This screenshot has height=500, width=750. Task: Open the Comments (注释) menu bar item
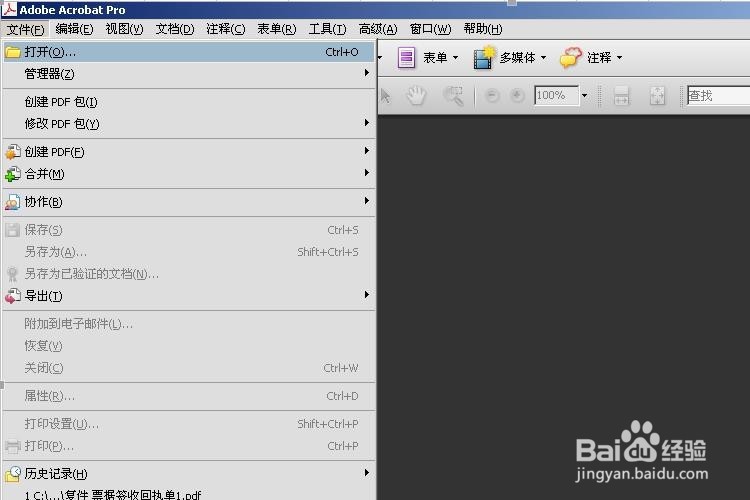point(225,29)
